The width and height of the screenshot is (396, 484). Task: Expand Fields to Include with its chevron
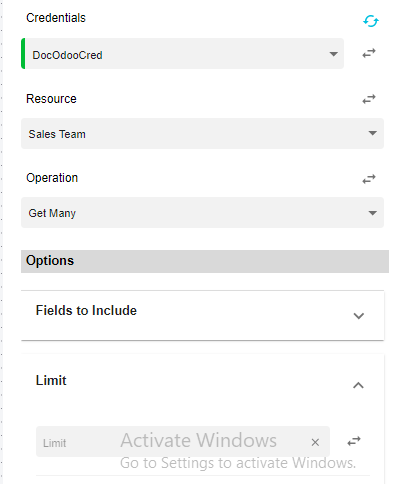coord(359,316)
